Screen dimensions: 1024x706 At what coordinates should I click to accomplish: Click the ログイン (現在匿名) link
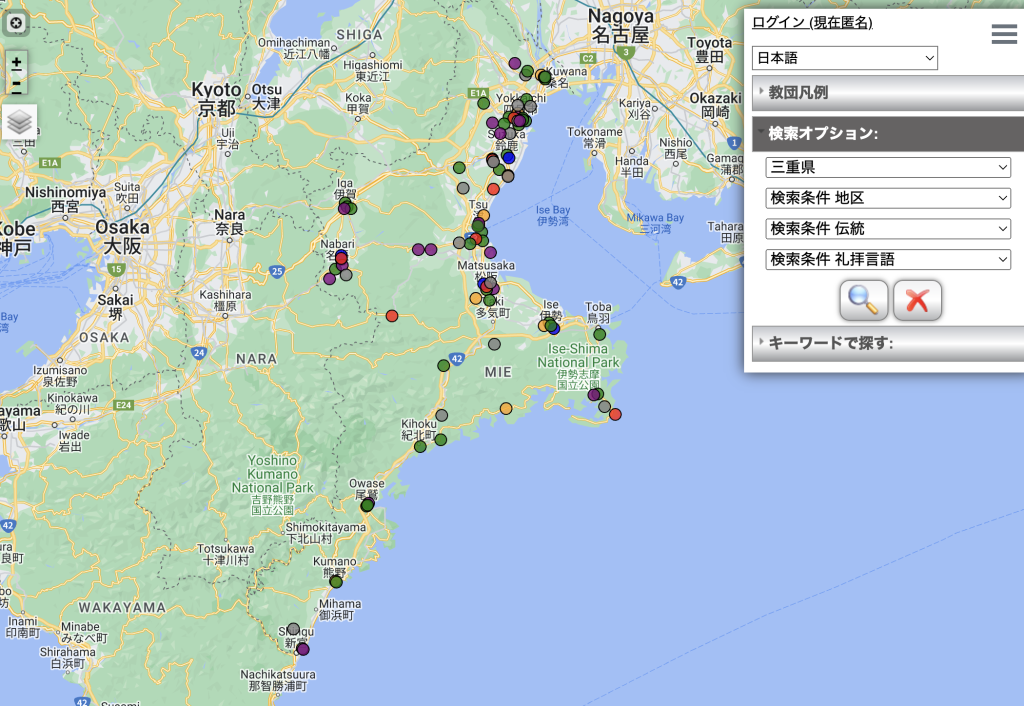click(x=812, y=22)
